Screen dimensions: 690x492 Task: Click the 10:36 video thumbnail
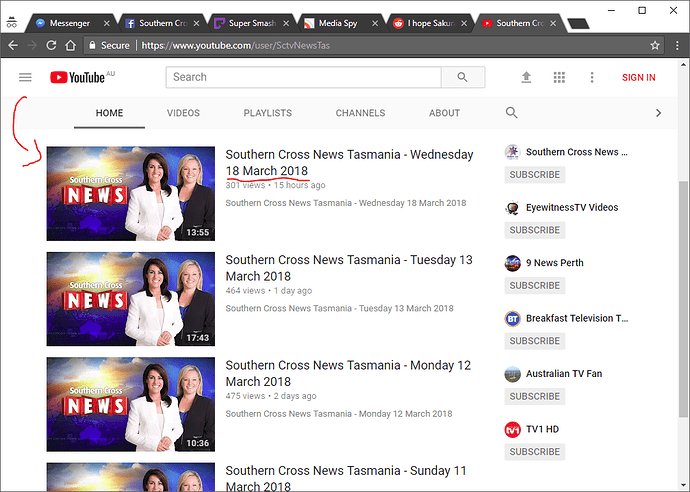[131, 404]
